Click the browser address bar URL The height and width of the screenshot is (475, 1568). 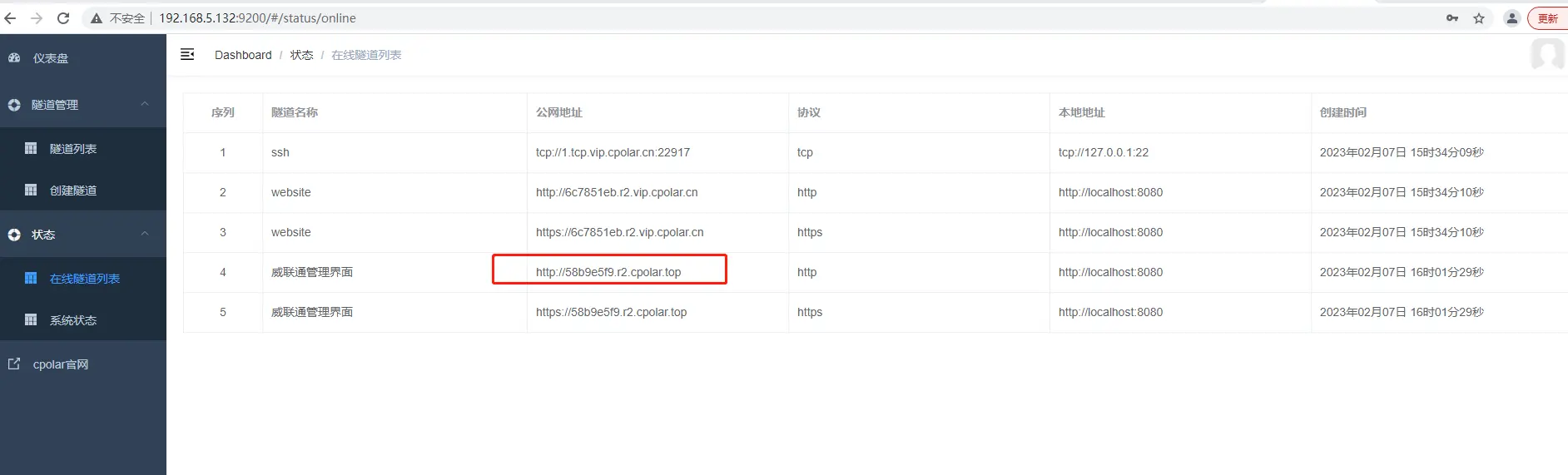(x=257, y=18)
